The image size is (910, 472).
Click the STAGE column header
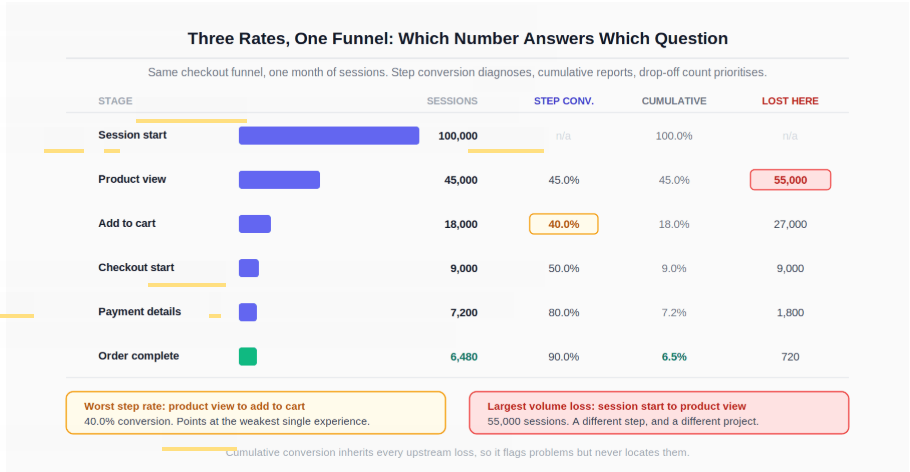pos(115,101)
